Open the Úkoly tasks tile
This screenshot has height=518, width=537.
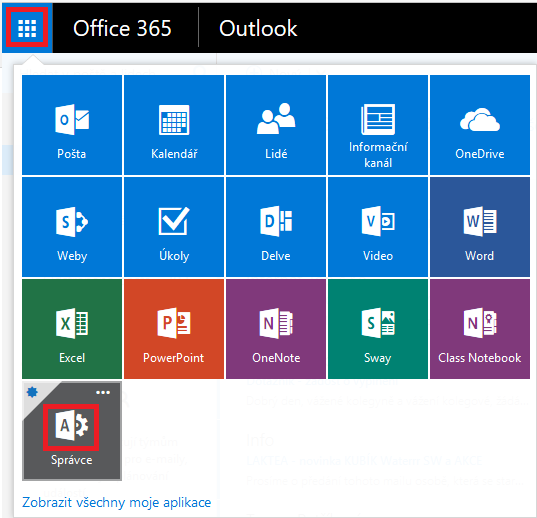(x=174, y=227)
